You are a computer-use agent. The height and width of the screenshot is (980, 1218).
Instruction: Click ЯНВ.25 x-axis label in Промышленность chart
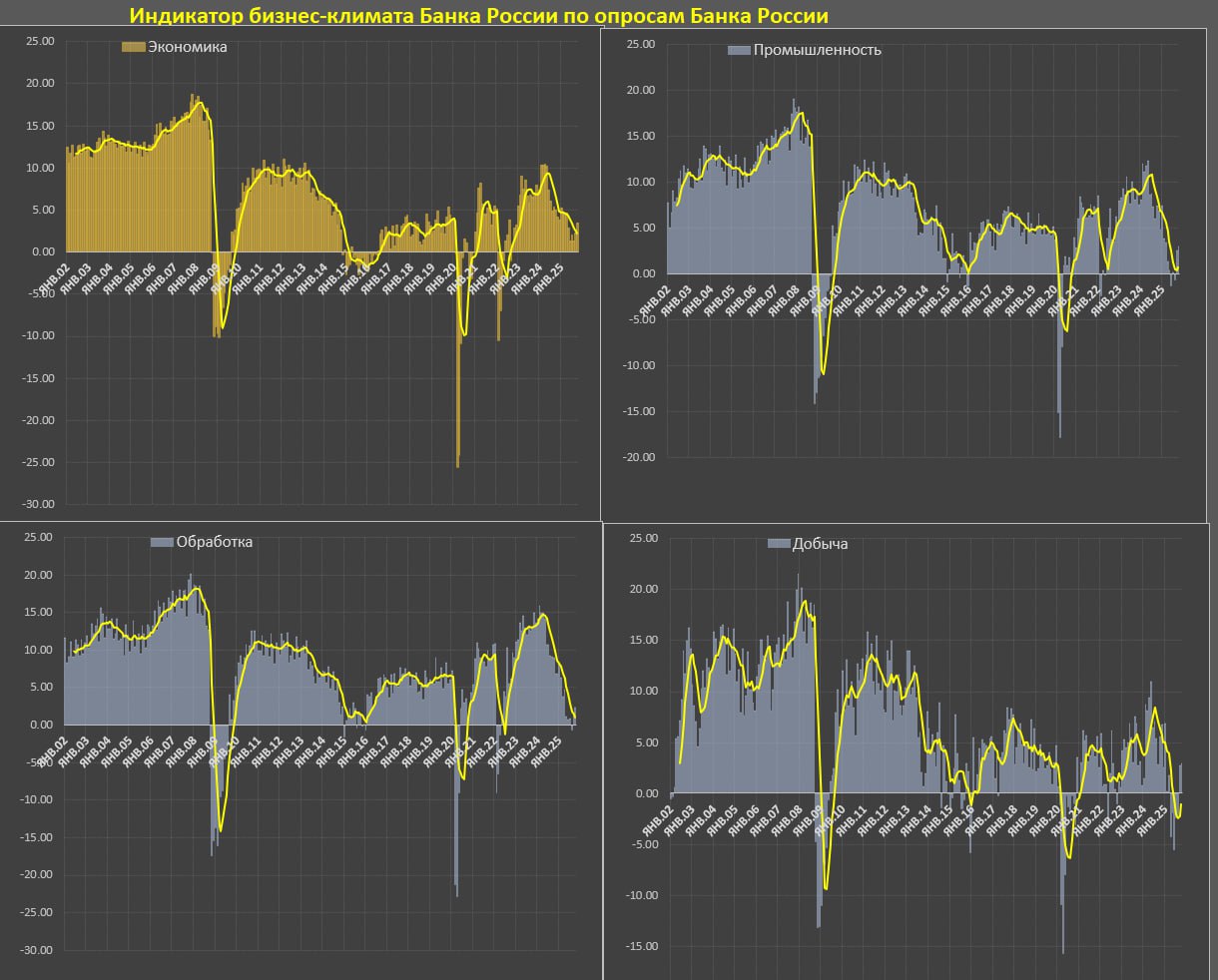[x=1150, y=301]
